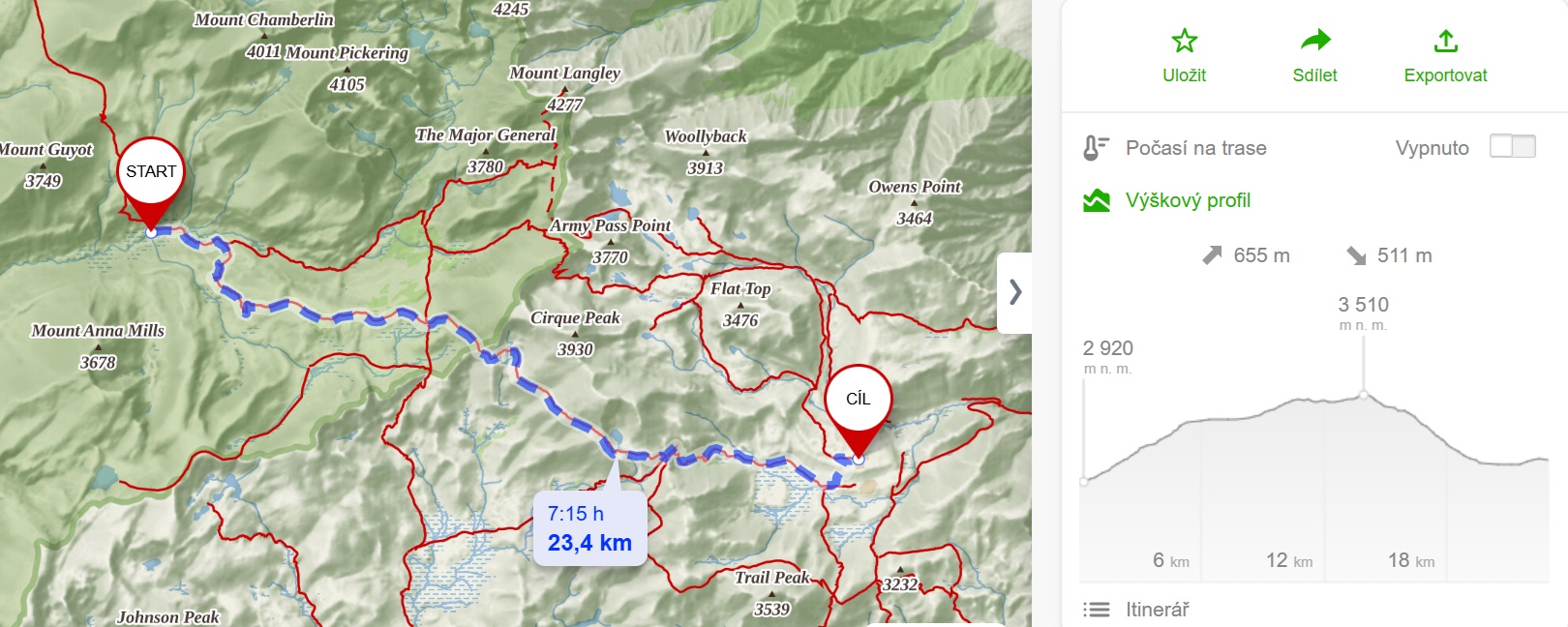Click the Uložit label

pyautogui.click(x=1184, y=75)
